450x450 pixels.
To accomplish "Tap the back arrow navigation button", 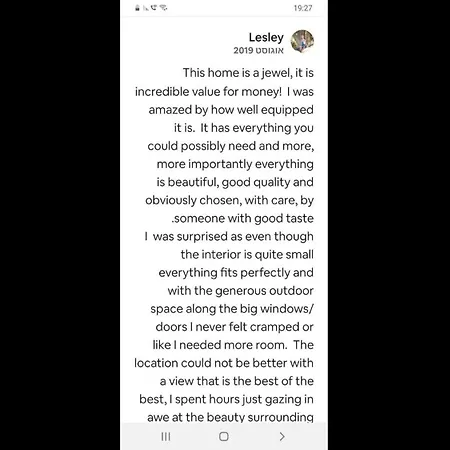I will [282, 436].
